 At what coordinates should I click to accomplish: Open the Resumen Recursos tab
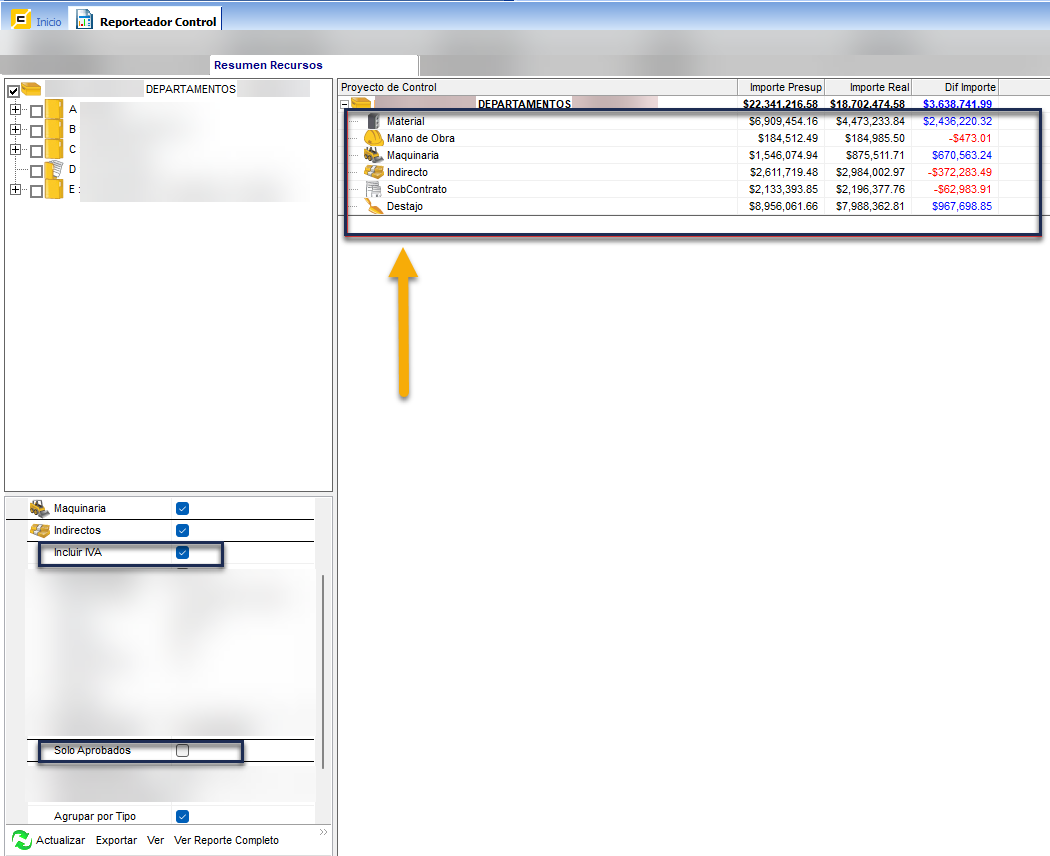tap(268, 65)
